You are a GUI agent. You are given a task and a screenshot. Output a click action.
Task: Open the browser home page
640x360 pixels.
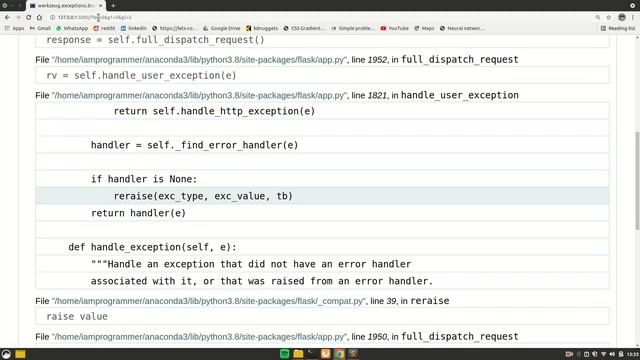point(39,17)
